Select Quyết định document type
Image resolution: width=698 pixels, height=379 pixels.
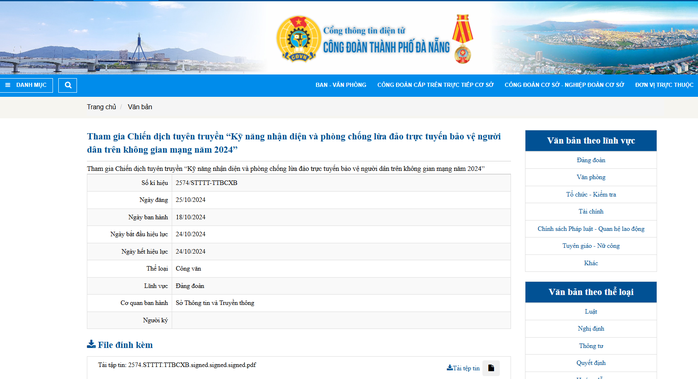[591, 363]
